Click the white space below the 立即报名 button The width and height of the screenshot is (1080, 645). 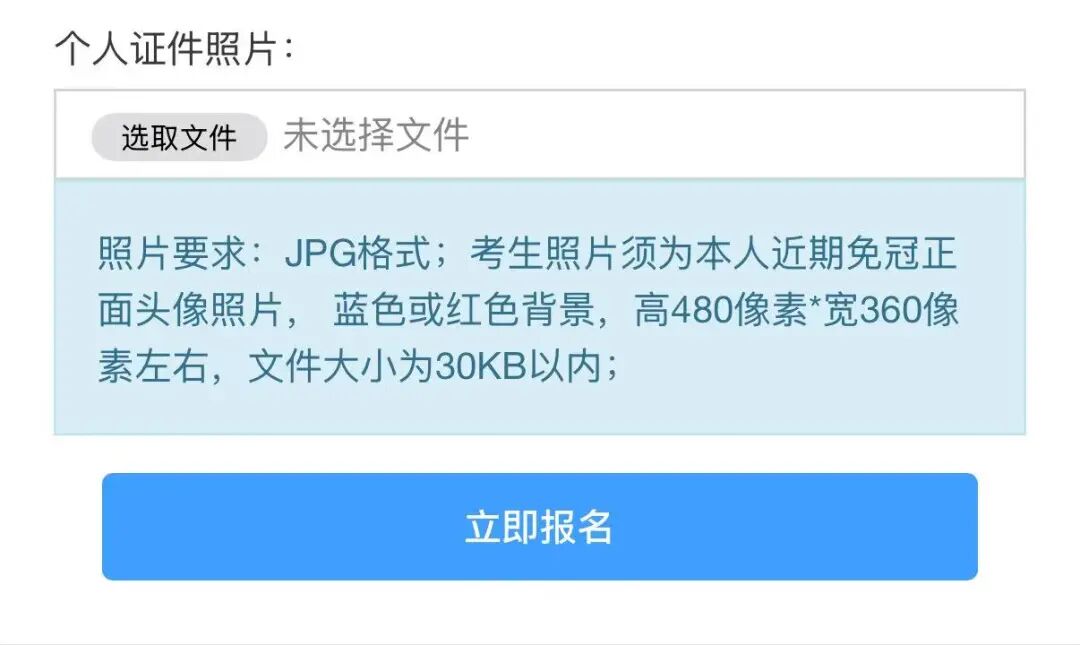539,610
